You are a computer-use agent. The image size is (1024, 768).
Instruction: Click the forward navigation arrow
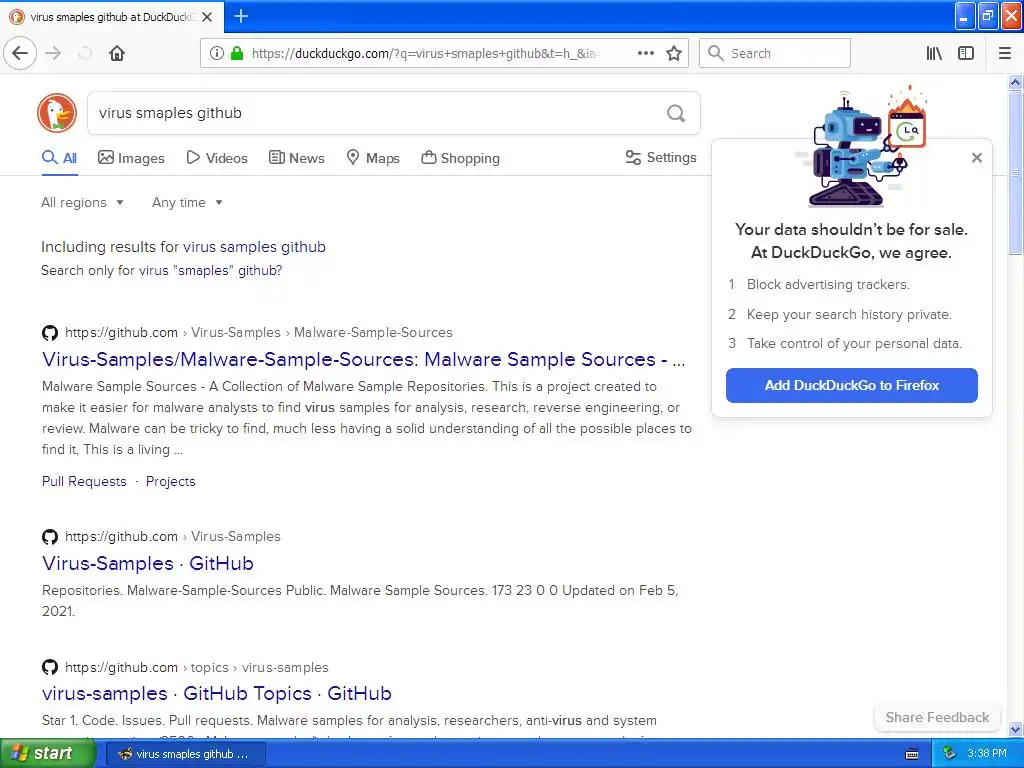[x=54, y=53]
